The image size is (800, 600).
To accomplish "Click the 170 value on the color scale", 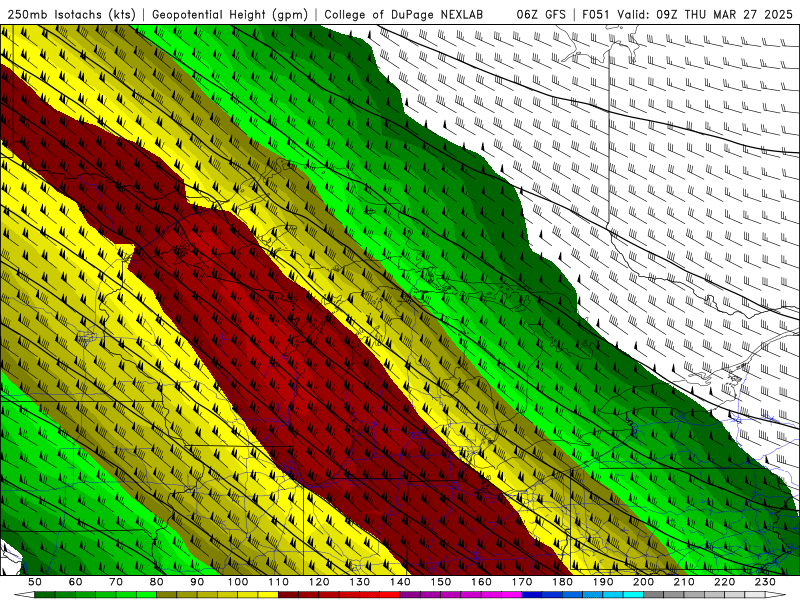I will click(522, 582).
